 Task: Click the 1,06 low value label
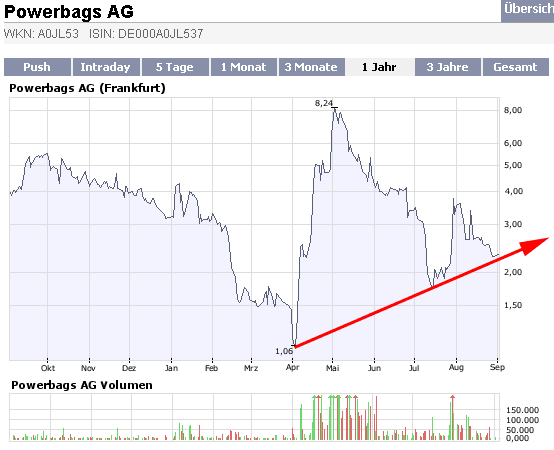(284, 351)
